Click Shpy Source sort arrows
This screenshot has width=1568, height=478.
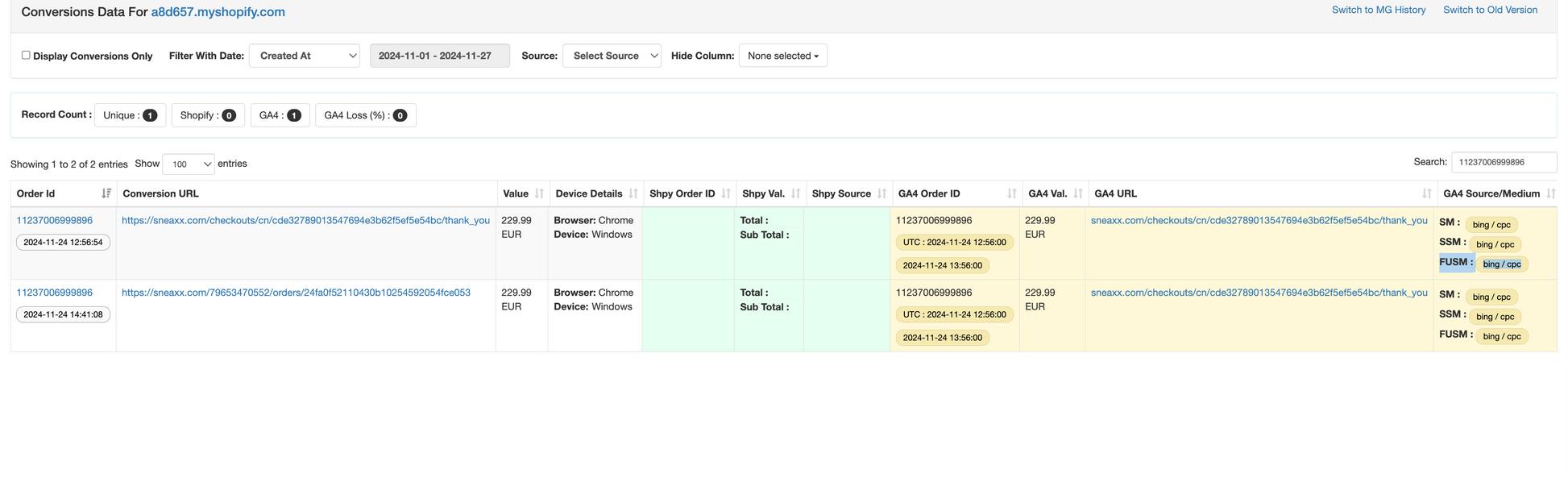(881, 193)
